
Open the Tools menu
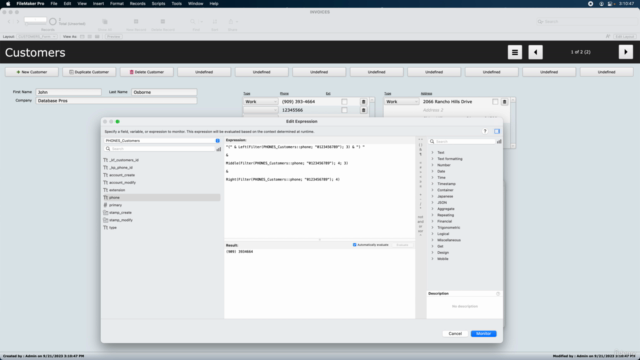click(177, 4)
